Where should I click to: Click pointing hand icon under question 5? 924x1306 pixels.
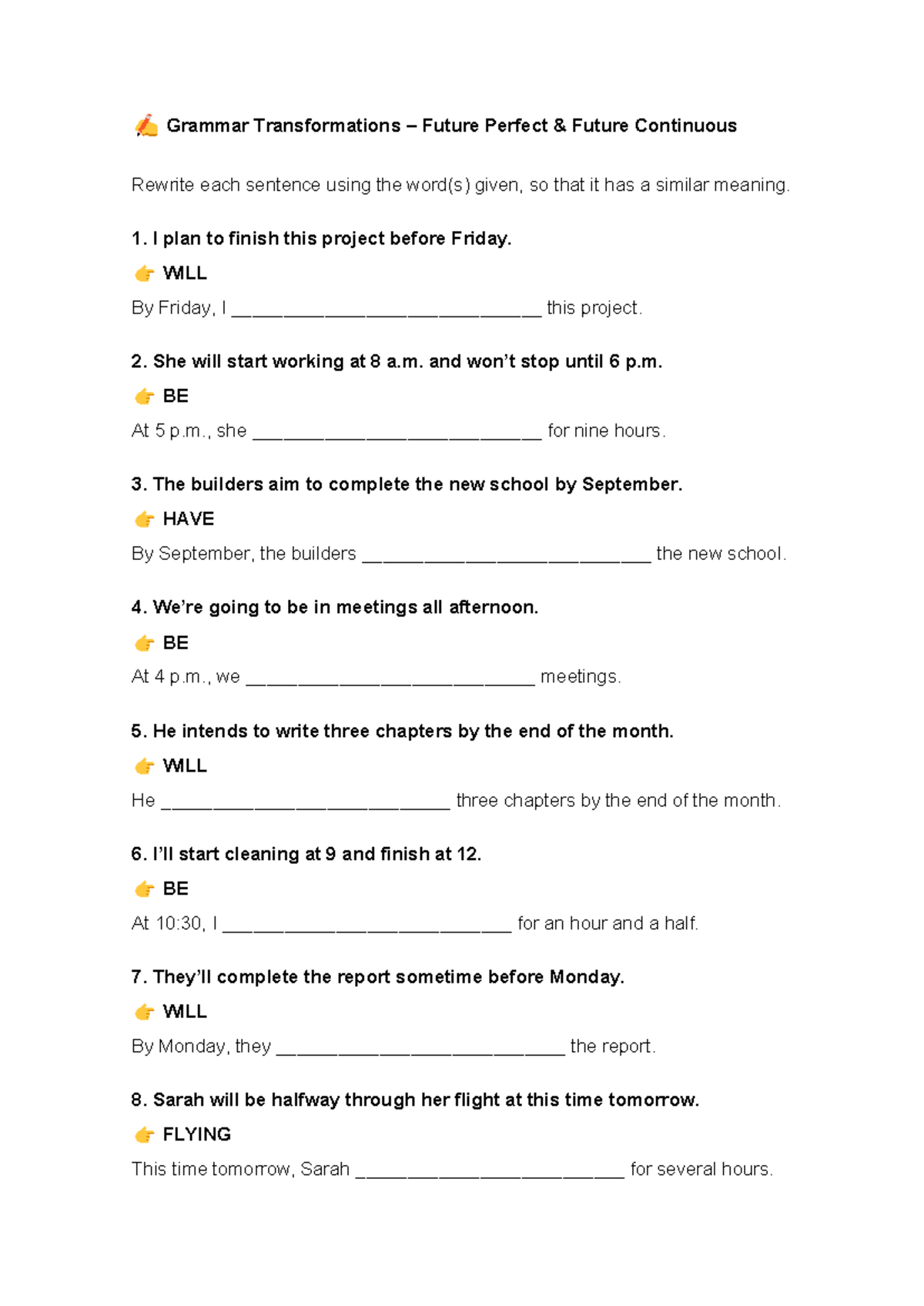click(x=144, y=766)
